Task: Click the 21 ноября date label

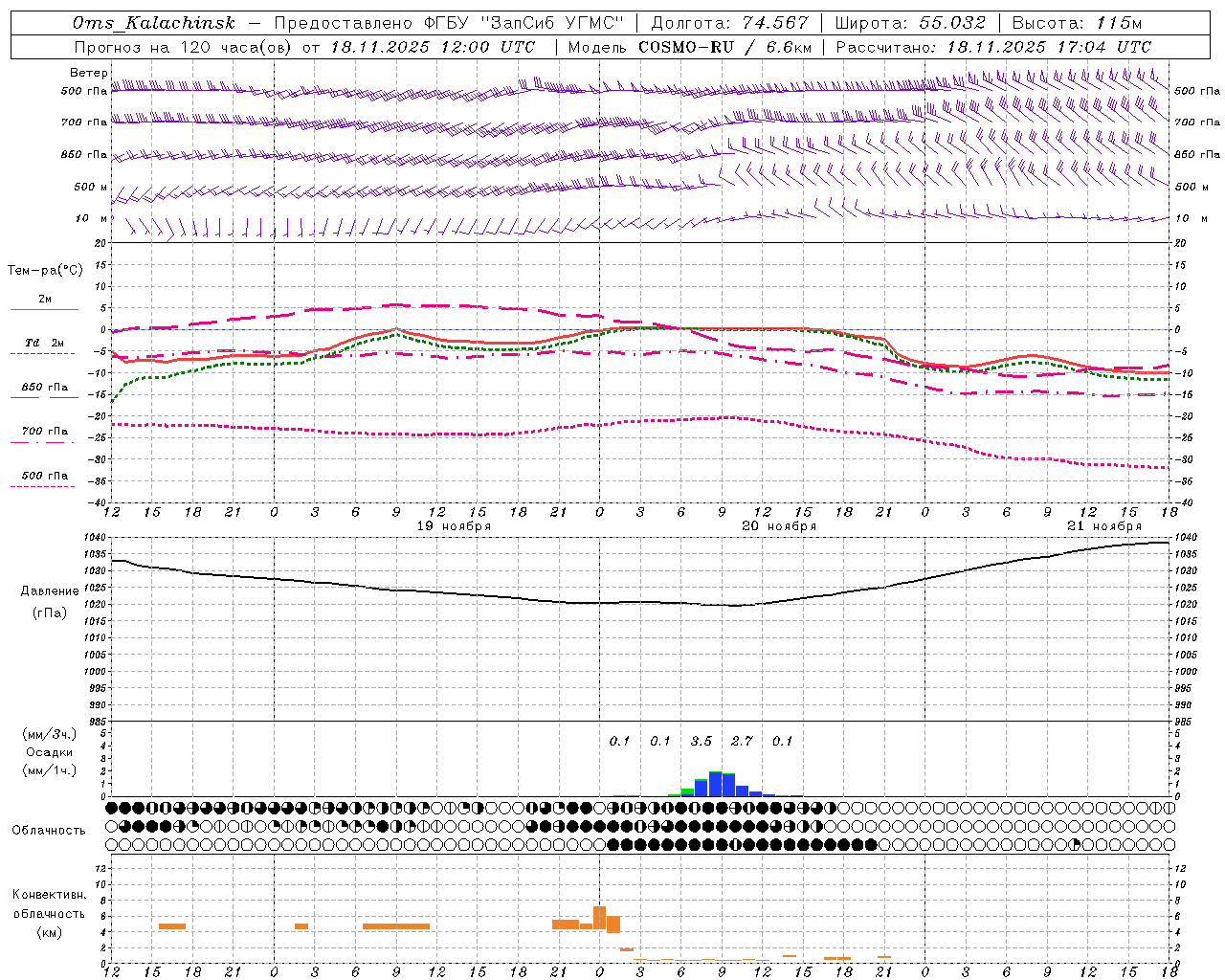Action: click(1104, 526)
